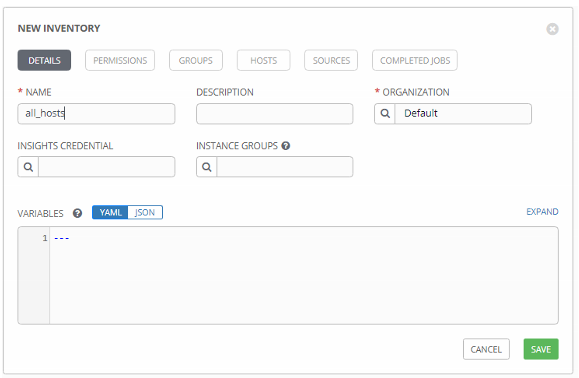Select the Details tab

click(x=44, y=60)
